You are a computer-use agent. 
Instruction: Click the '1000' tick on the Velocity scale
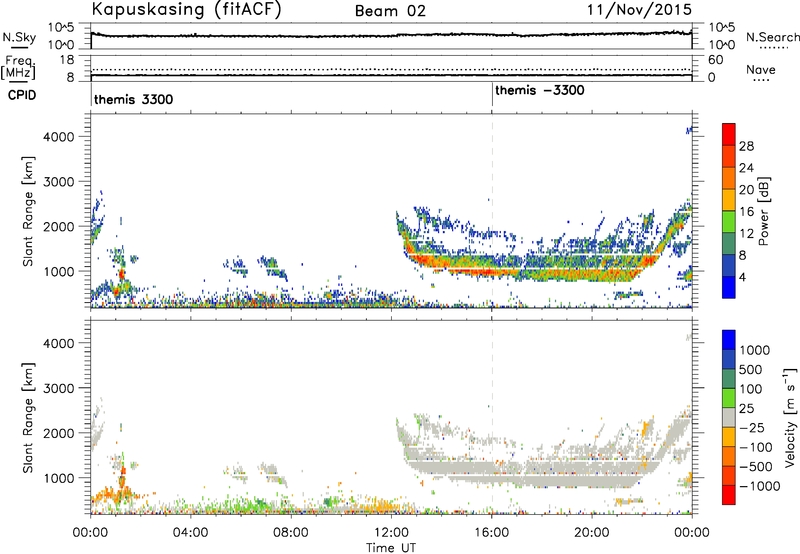754,350
